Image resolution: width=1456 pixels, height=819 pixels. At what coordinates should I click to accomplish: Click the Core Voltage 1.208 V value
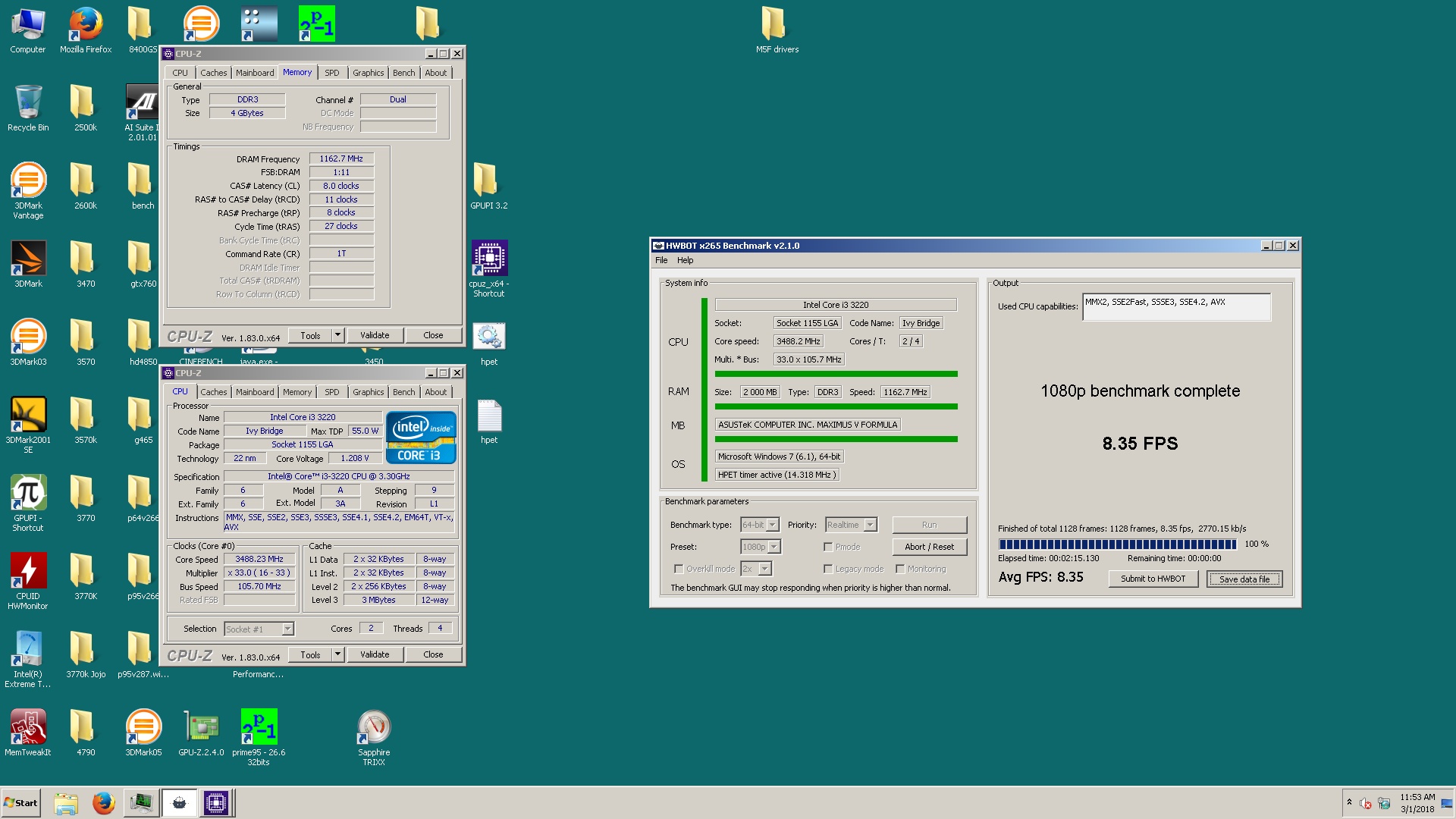(354, 459)
